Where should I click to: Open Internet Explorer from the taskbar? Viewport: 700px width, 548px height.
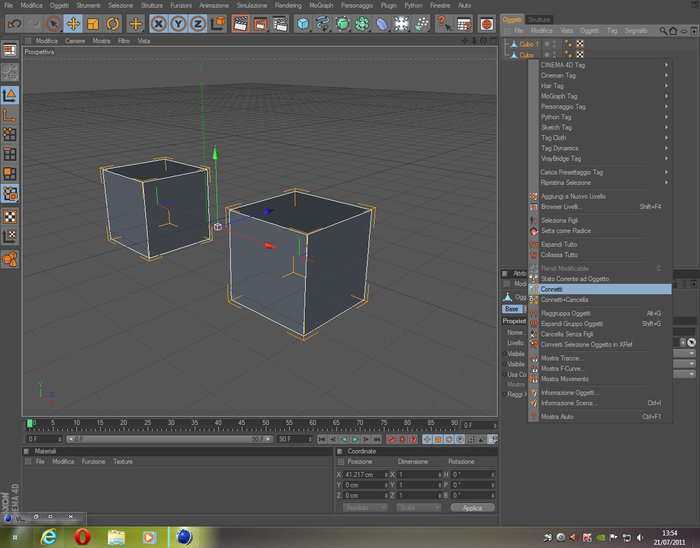(x=49, y=537)
